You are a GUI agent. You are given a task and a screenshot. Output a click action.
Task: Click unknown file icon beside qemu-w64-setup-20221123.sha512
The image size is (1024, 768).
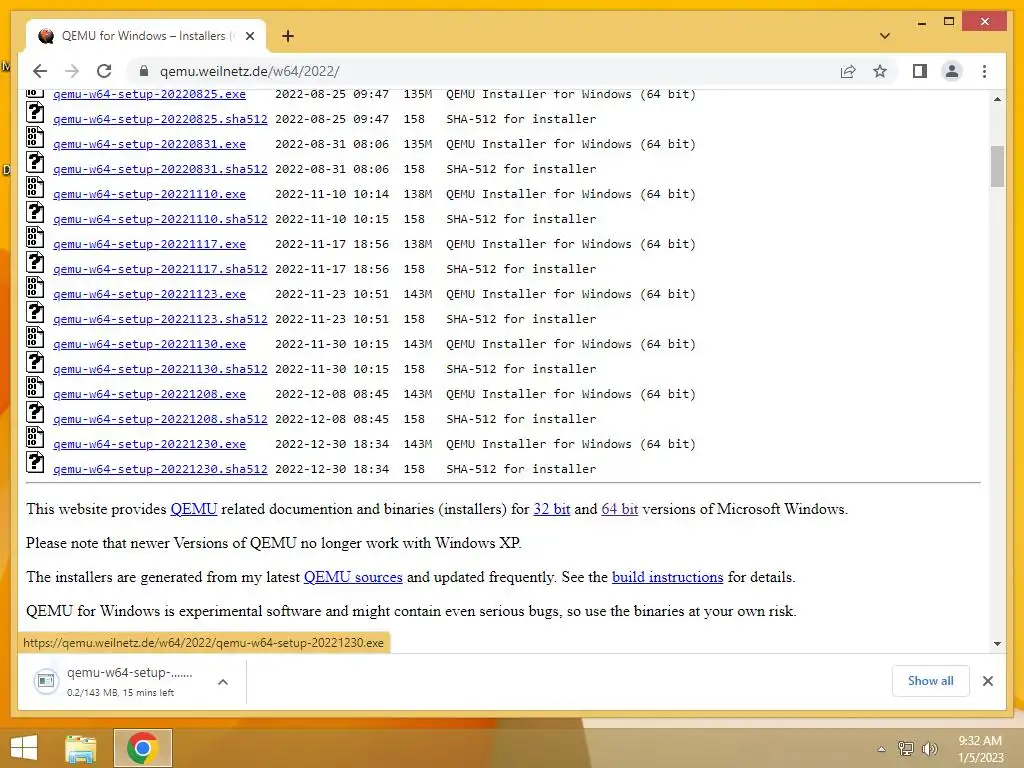35,312
